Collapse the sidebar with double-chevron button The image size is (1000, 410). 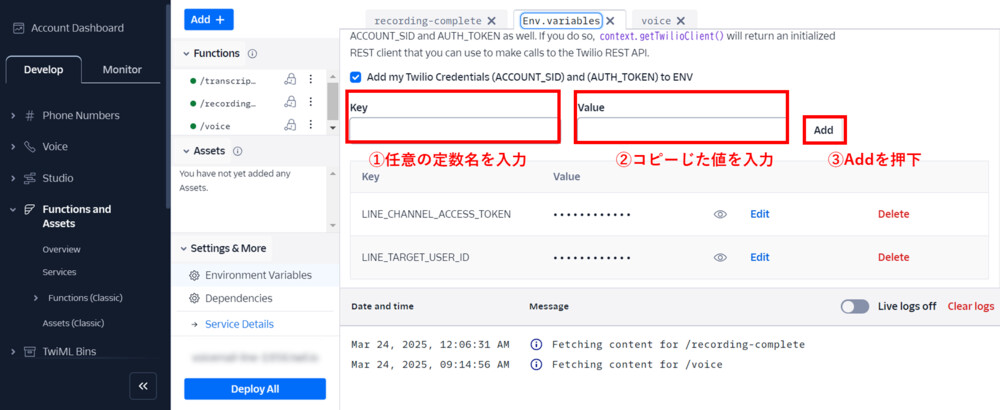143,386
